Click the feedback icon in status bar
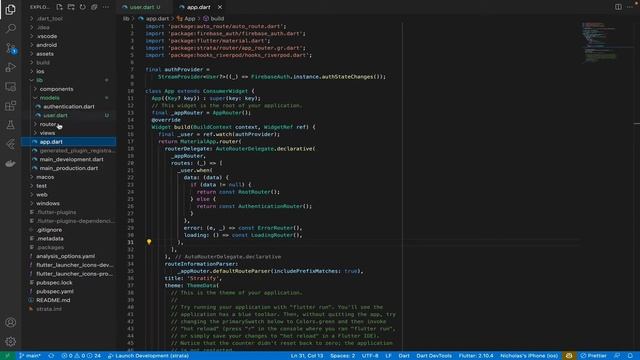The height and width of the screenshot is (360, 640). click(x=617, y=356)
